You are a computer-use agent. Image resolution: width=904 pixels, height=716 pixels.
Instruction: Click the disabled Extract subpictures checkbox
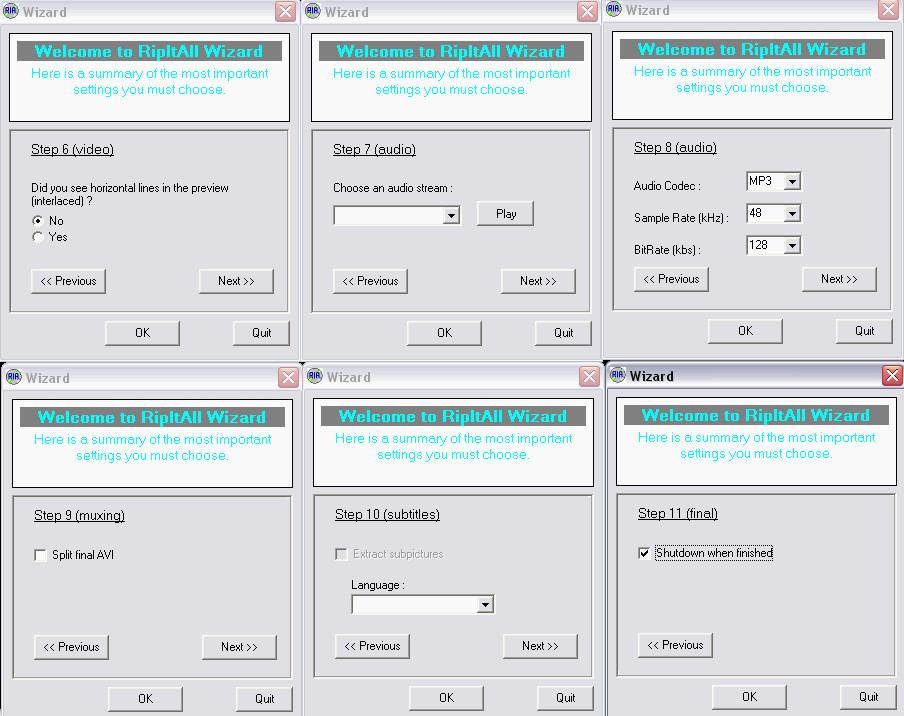[x=341, y=554]
